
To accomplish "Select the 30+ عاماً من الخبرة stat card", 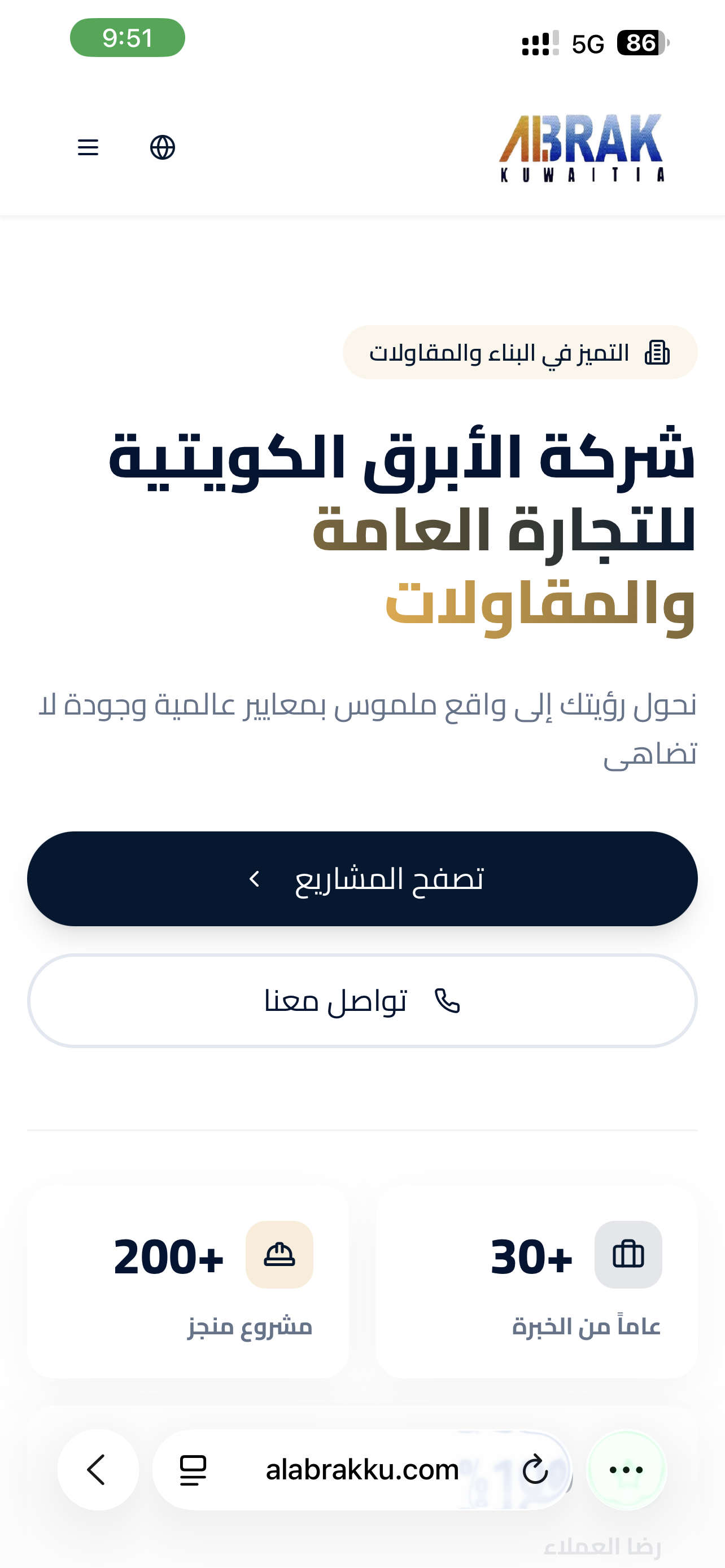I will [x=537, y=1281].
